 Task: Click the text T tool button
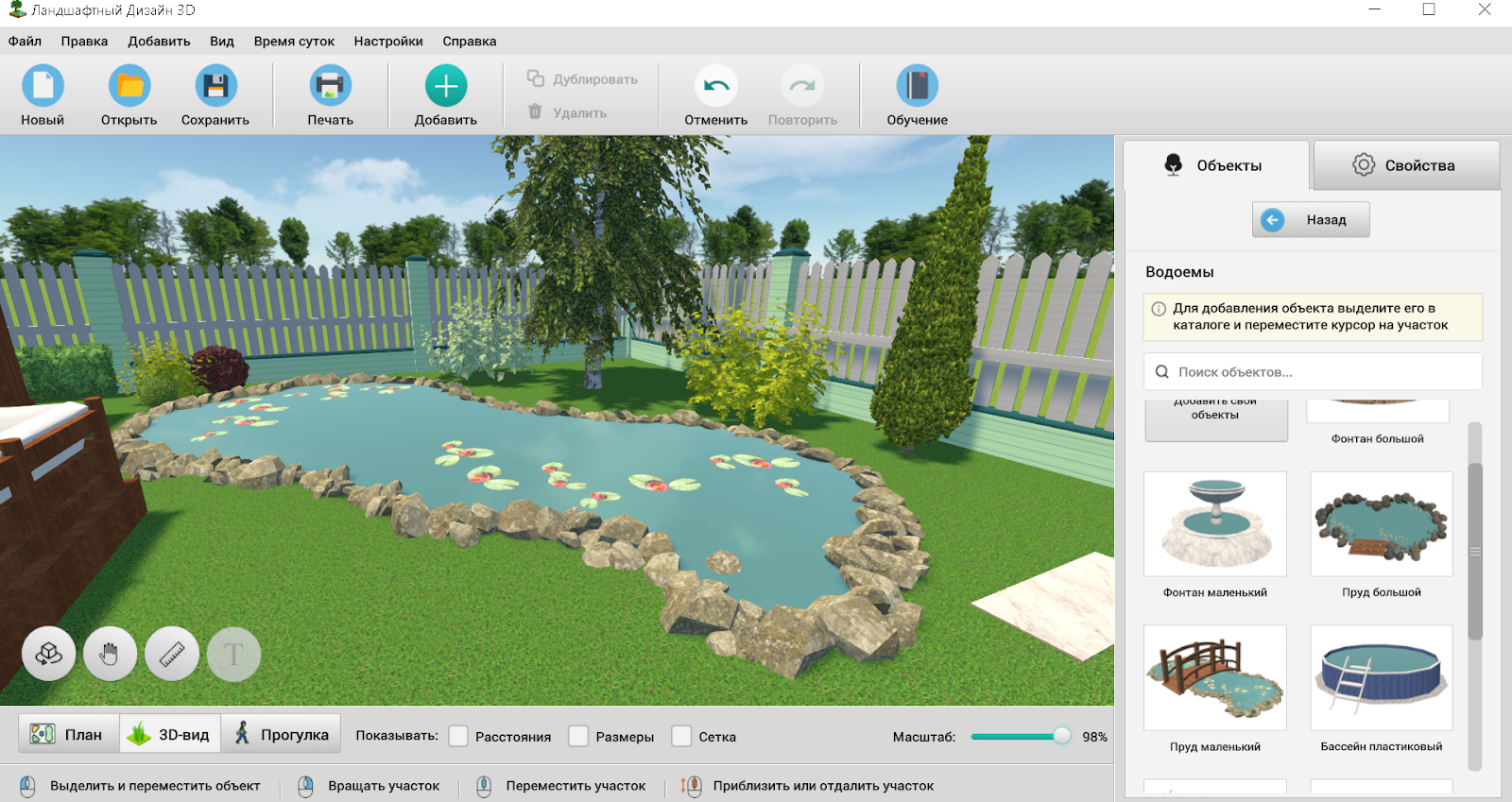233,654
